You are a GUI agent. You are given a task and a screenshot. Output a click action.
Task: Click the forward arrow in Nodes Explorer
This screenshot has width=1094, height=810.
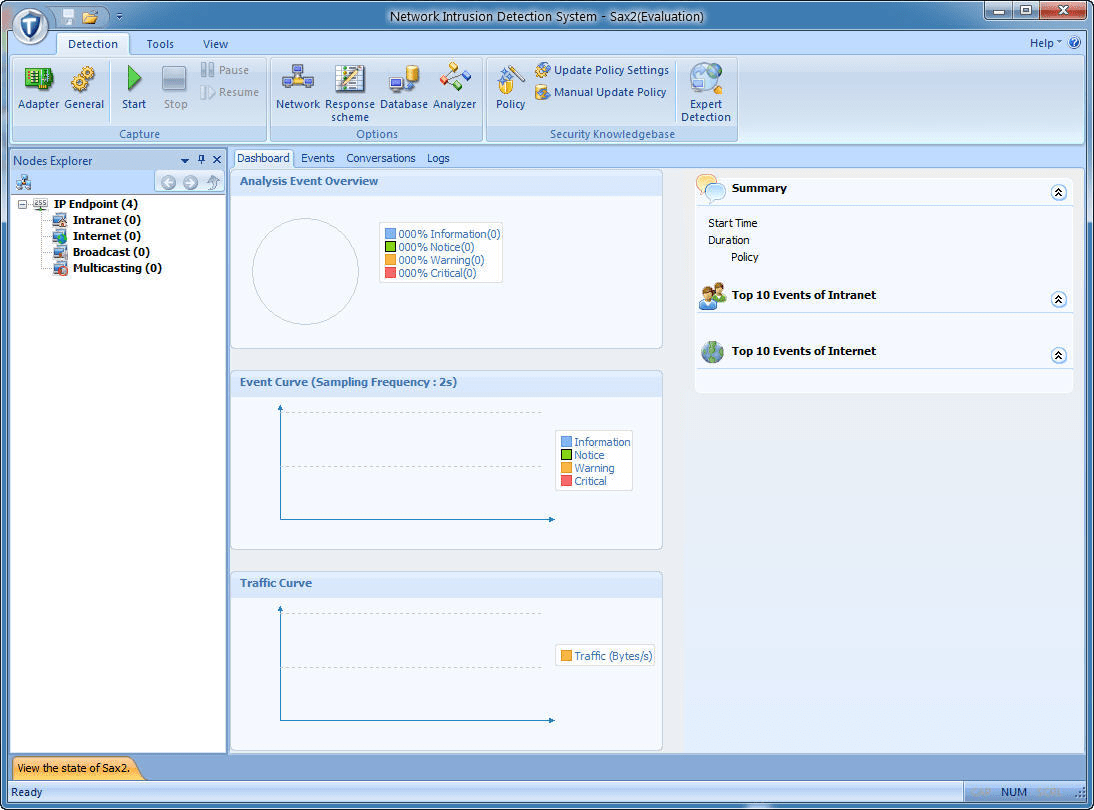point(190,183)
